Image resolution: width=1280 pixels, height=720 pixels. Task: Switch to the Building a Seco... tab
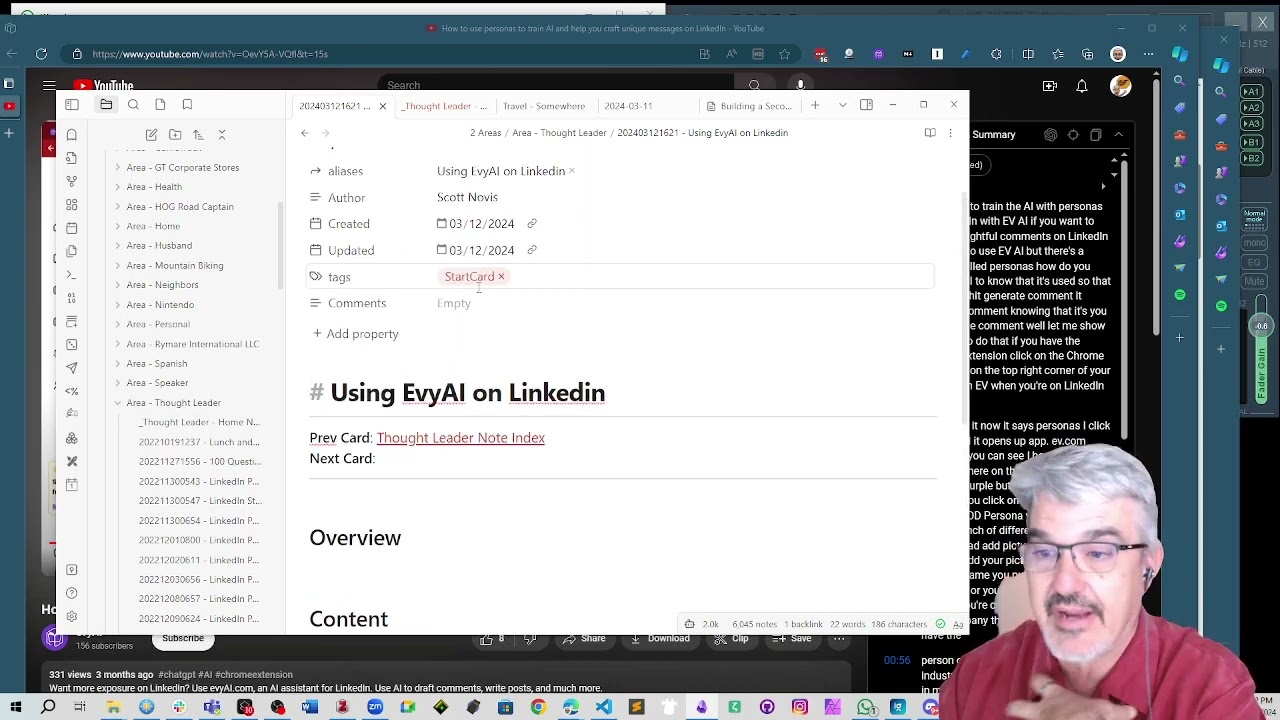pos(749,106)
